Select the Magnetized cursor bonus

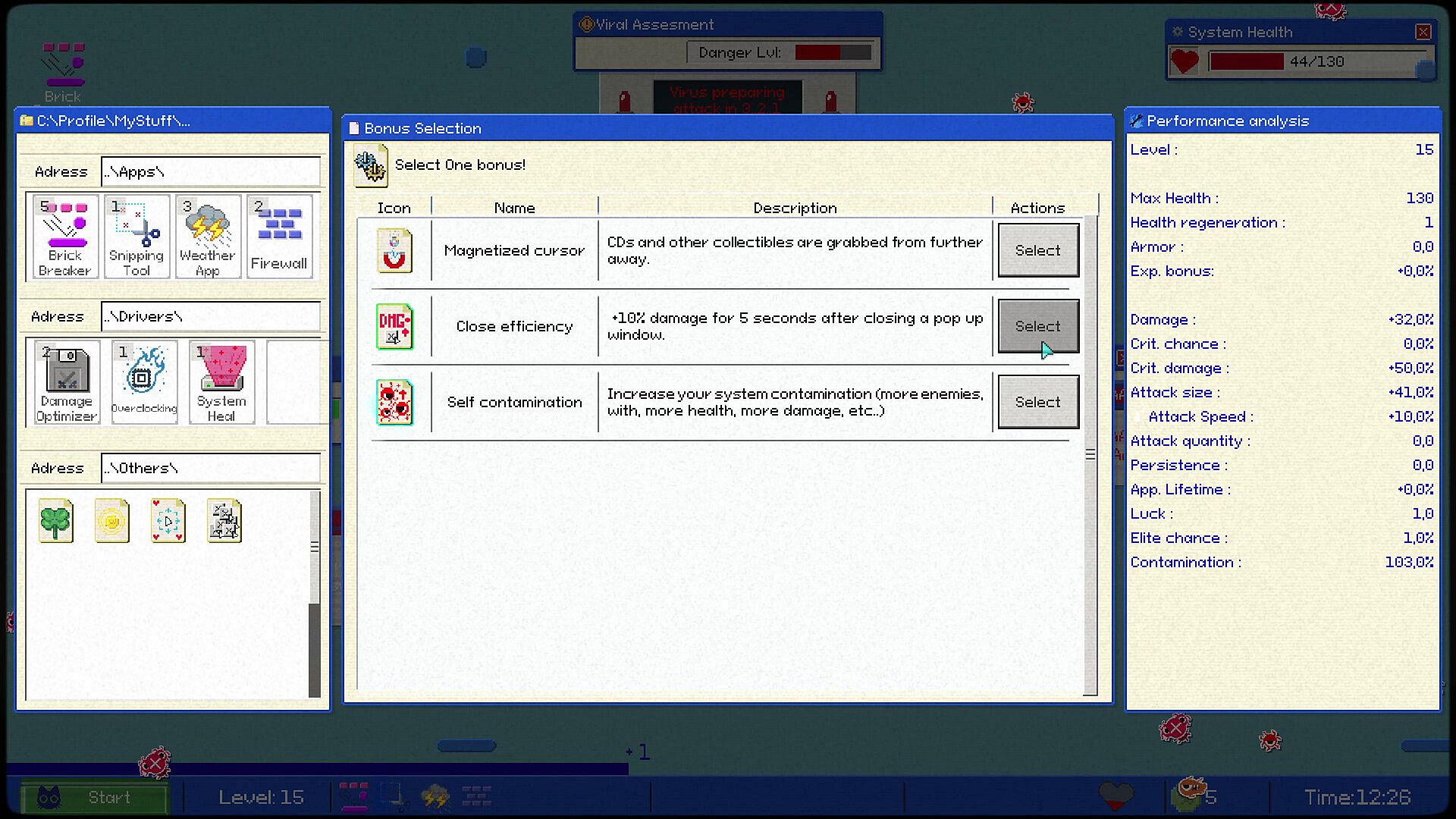pos(1038,250)
